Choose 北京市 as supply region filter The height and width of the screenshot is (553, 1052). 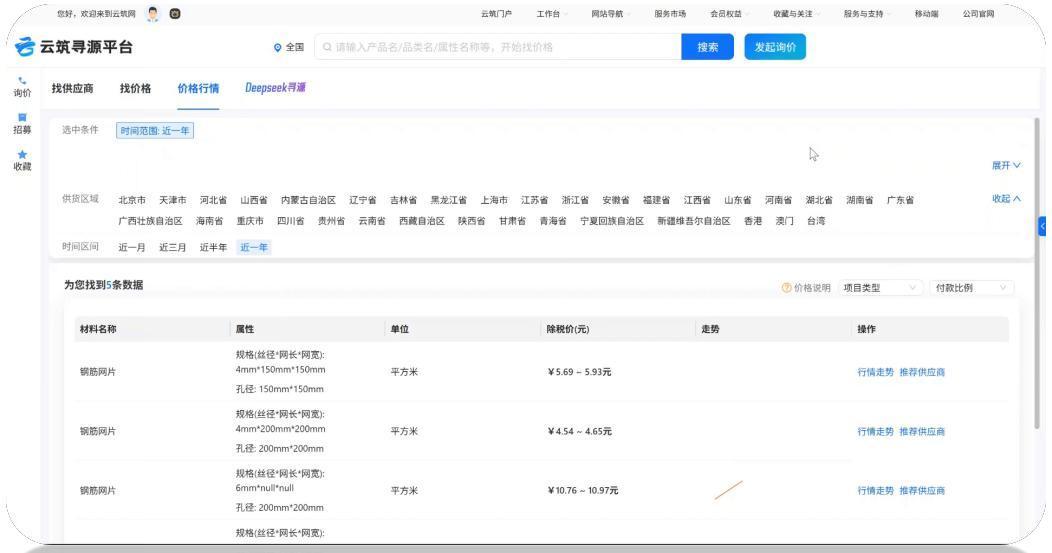[x=132, y=200]
